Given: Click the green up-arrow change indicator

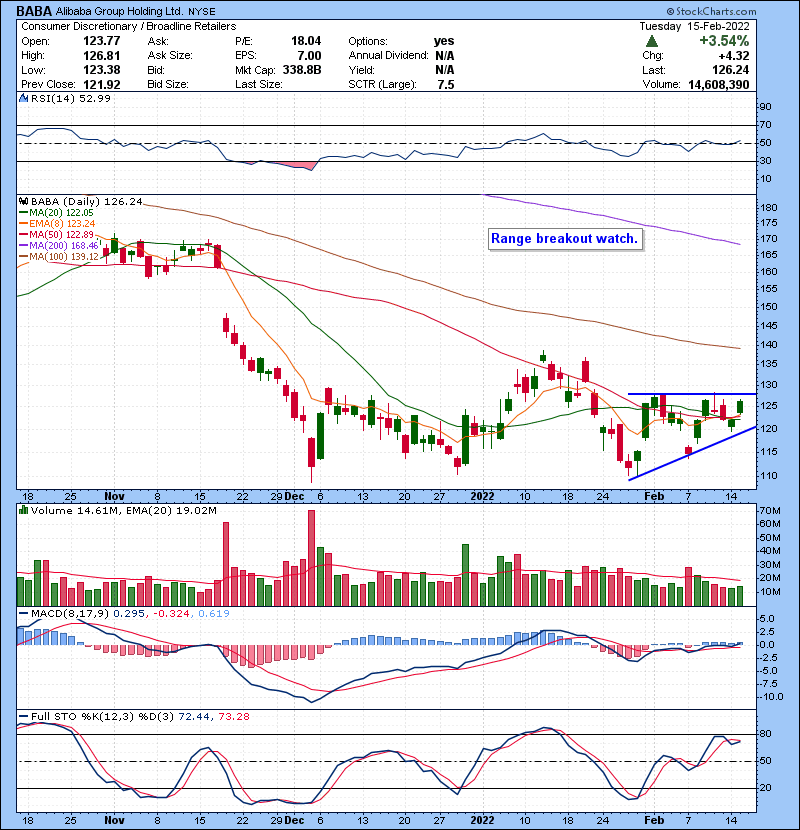Looking at the screenshot, I should [652, 41].
